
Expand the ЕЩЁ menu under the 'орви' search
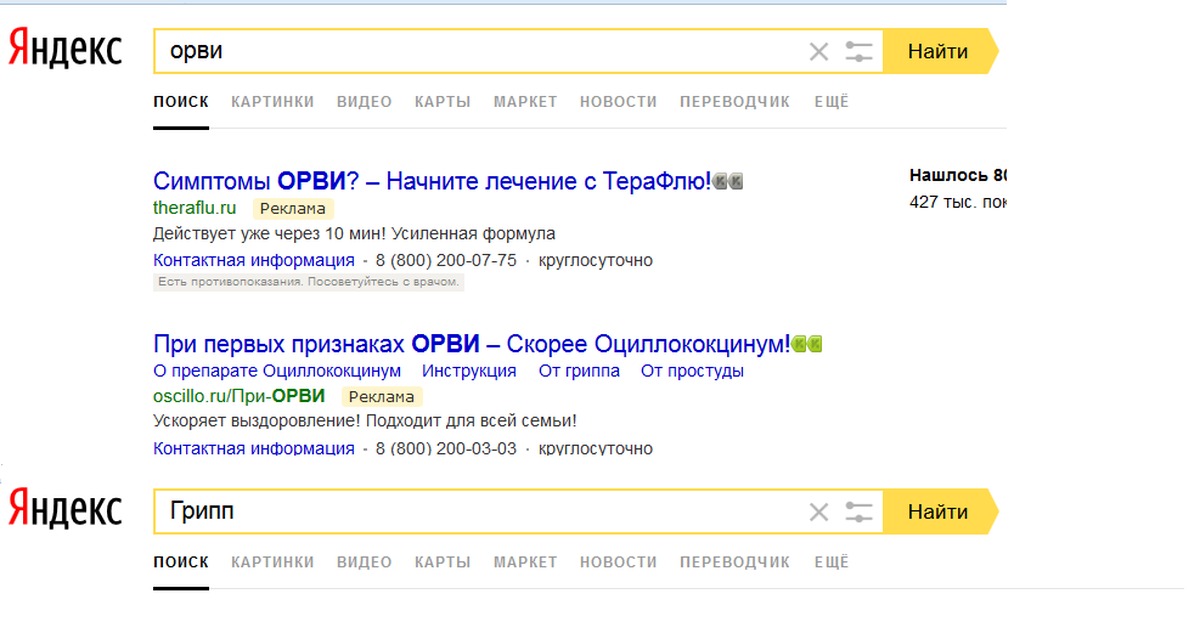point(830,102)
